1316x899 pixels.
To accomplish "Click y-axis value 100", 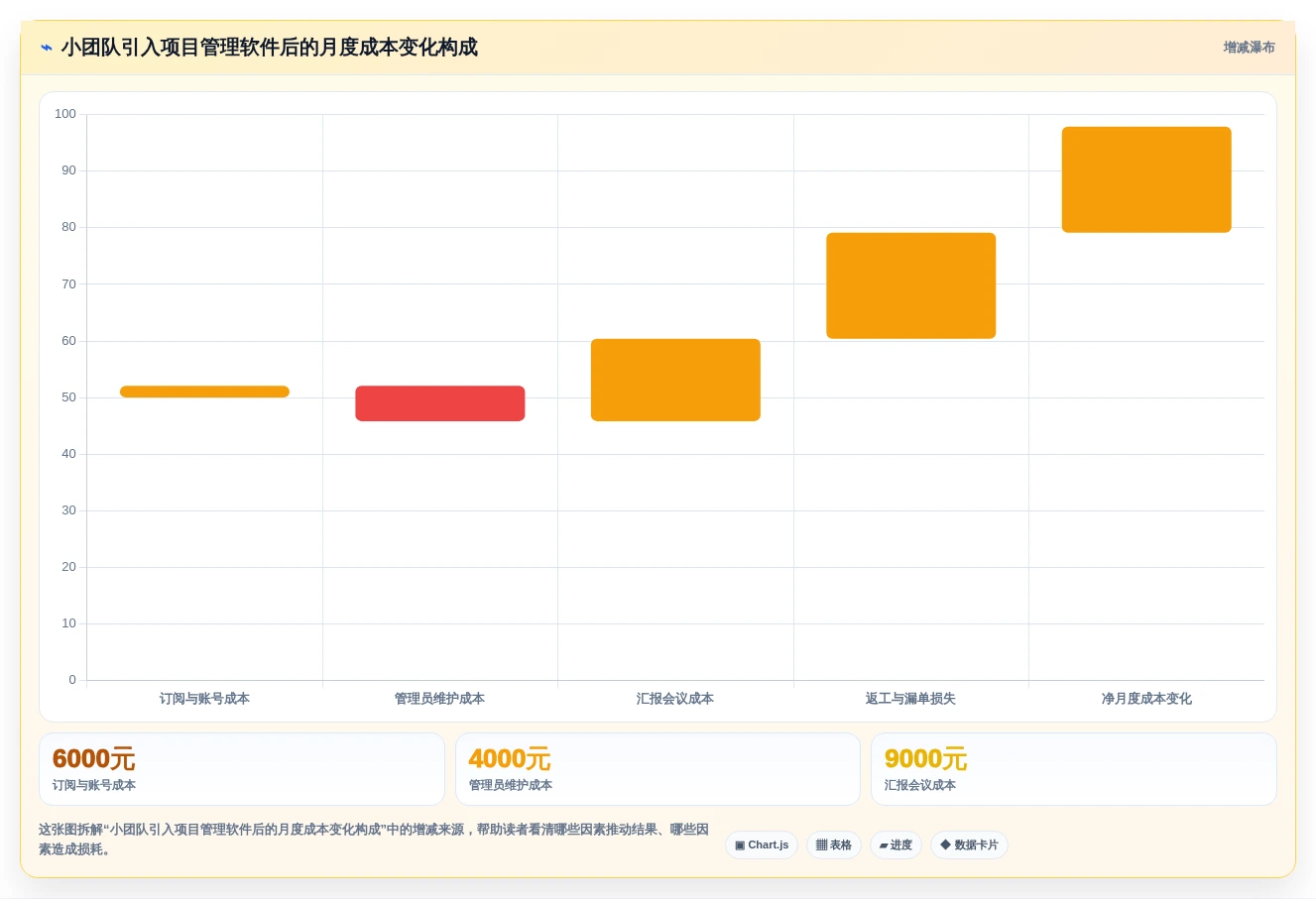I will pos(65,114).
